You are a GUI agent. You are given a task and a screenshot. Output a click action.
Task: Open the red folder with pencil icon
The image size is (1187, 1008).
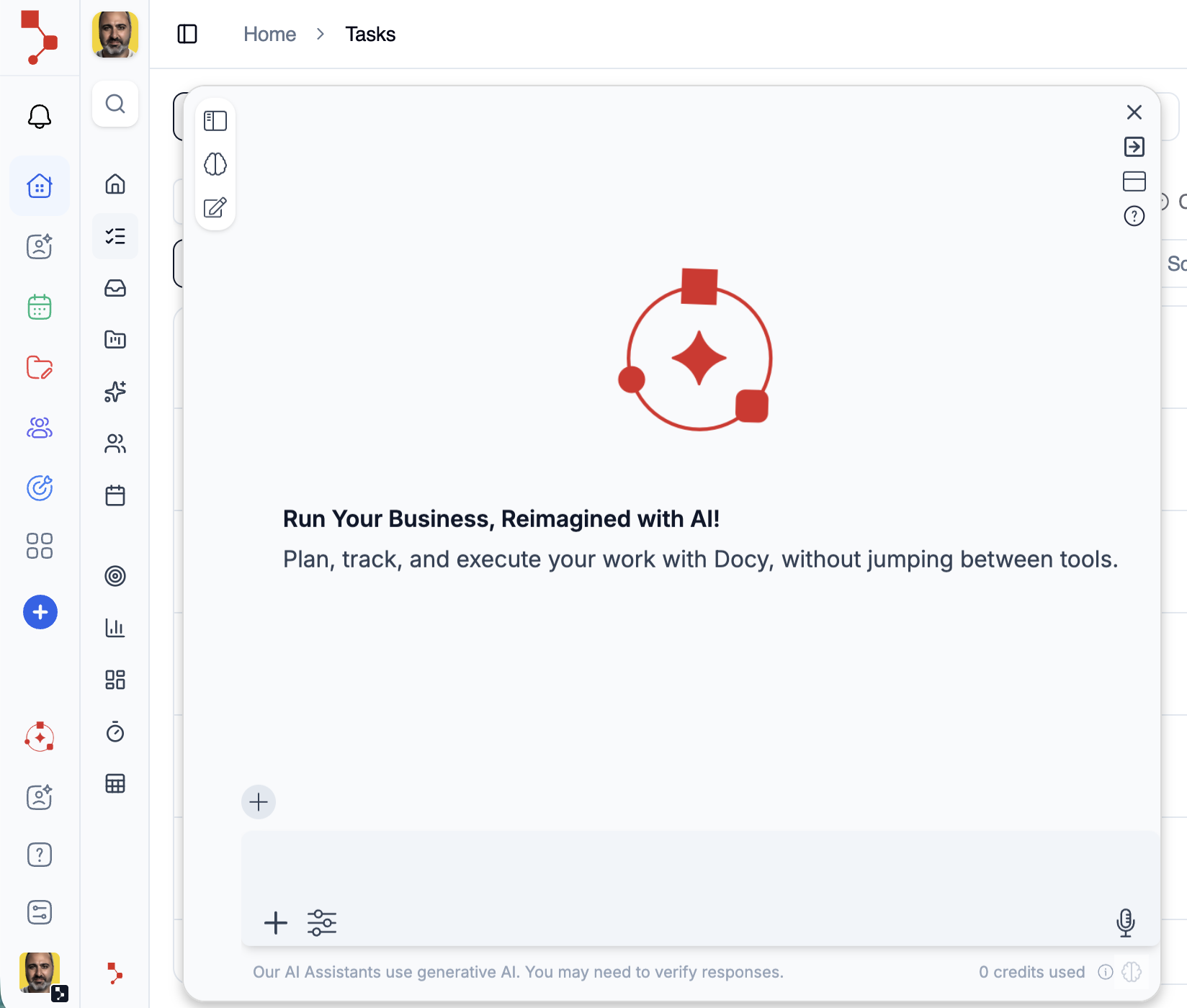pos(40,367)
